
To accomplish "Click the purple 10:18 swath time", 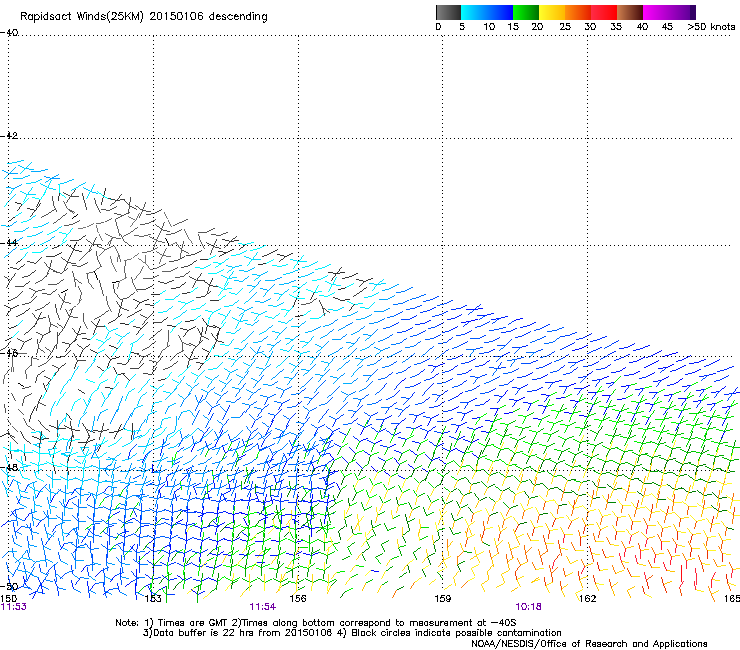I will (x=528, y=607).
